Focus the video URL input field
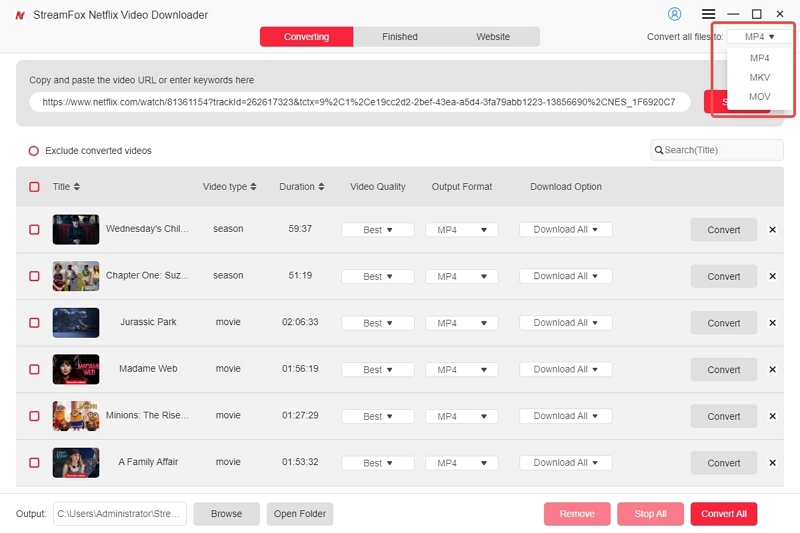Viewport: 800px width, 533px height. pyautogui.click(x=360, y=102)
